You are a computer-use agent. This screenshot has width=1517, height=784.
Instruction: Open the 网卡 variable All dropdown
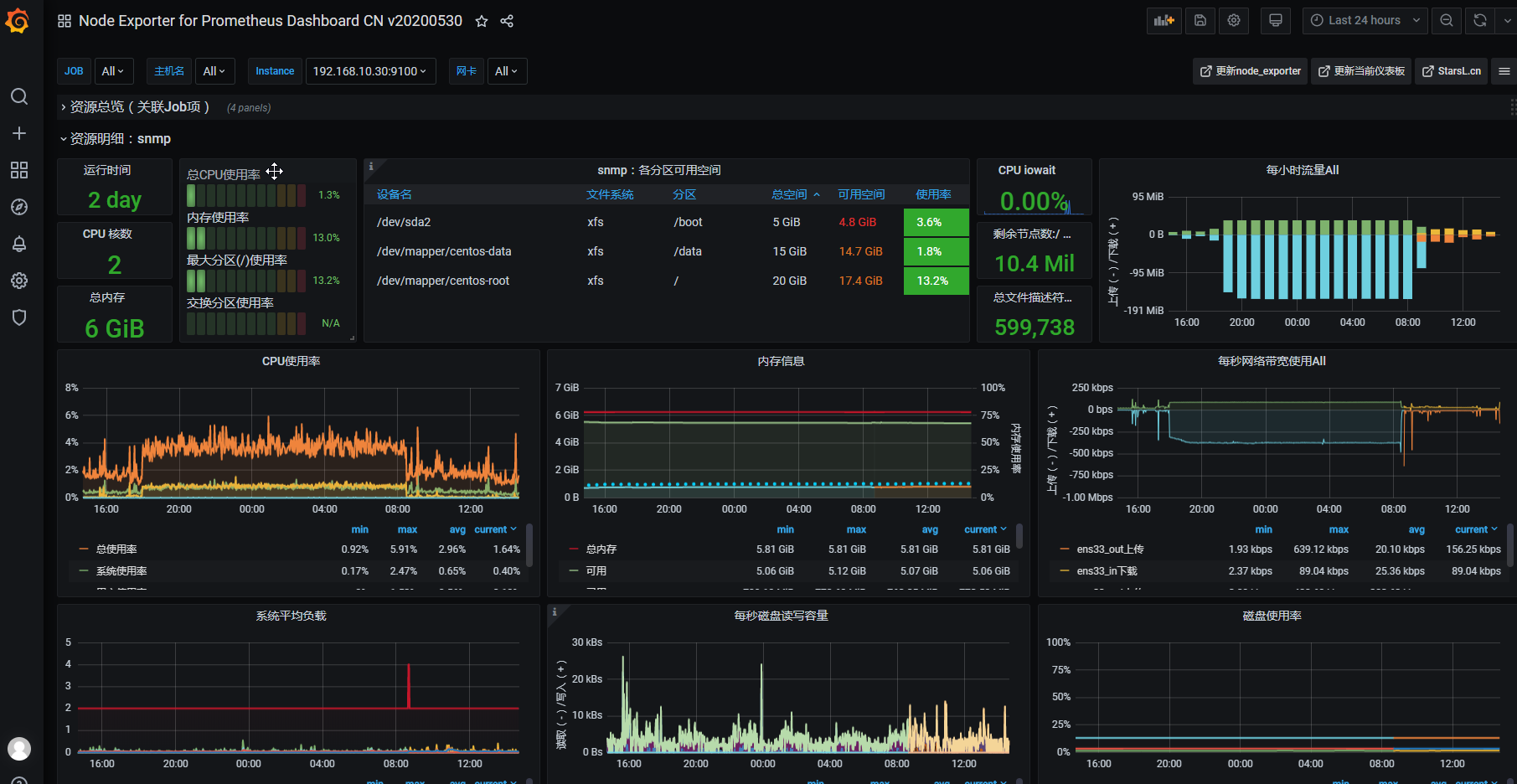coord(506,71)
